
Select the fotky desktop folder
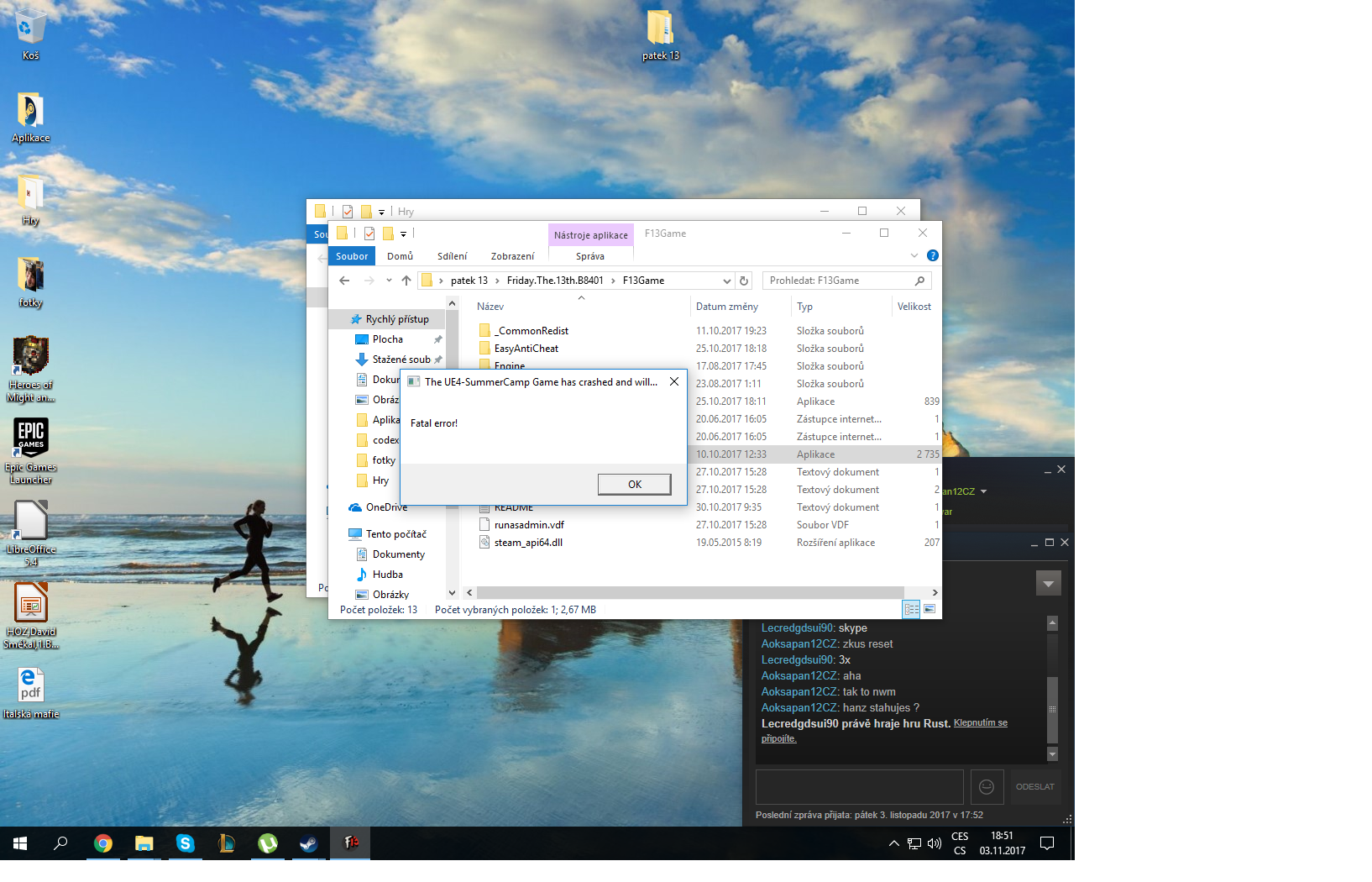coord(30,281)
